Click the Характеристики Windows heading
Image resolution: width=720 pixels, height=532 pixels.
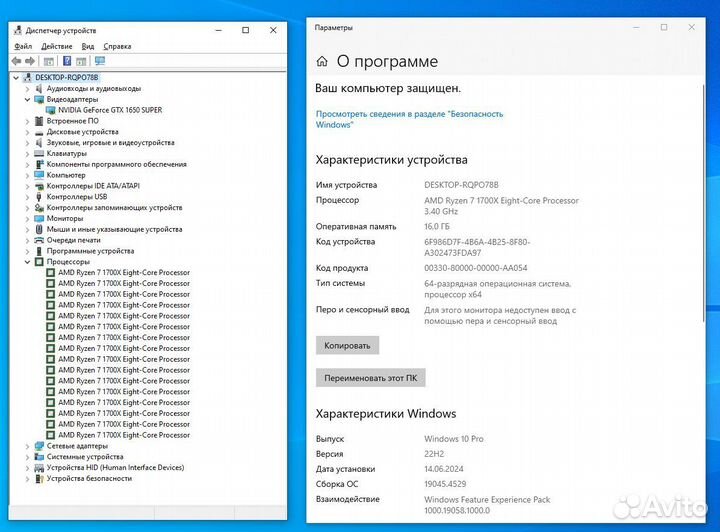tap(386, 414)
